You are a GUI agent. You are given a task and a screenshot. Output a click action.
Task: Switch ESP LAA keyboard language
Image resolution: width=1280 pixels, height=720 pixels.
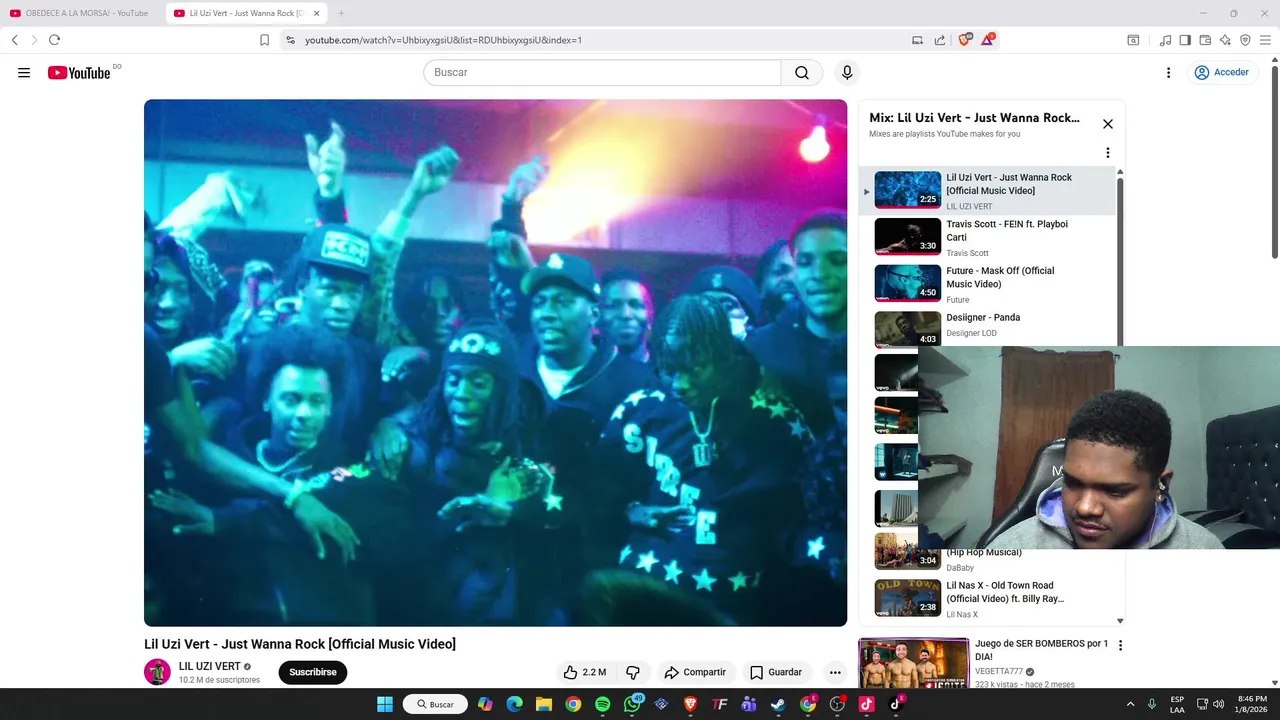tap(1177, 704)
